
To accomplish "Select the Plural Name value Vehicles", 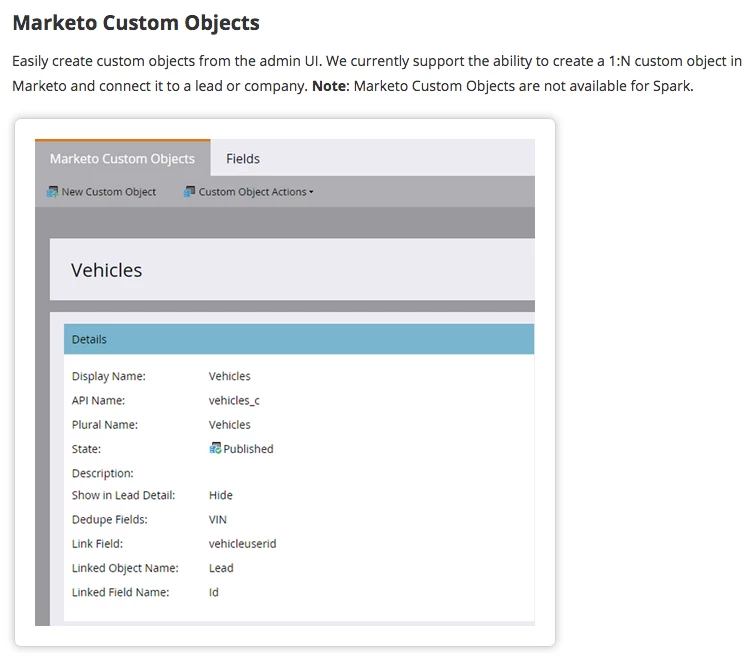I will [x=230, y=425].
